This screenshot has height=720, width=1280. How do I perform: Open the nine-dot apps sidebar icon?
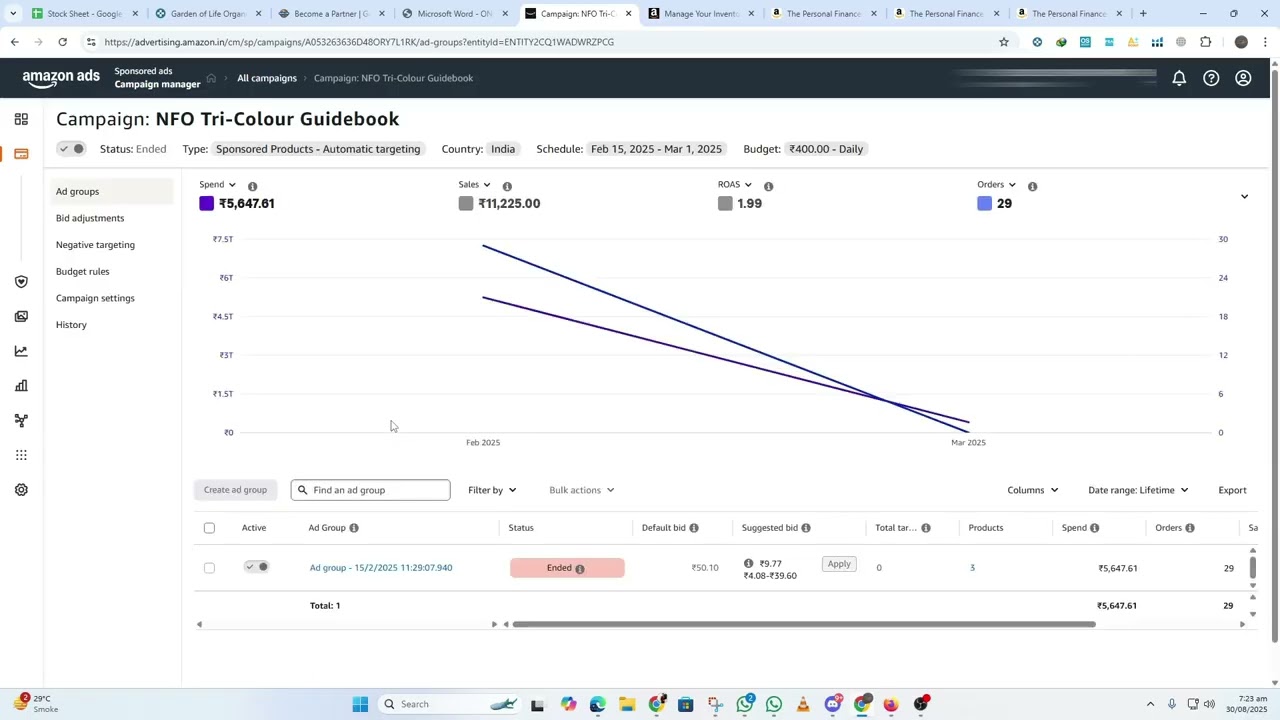(21, 455)
